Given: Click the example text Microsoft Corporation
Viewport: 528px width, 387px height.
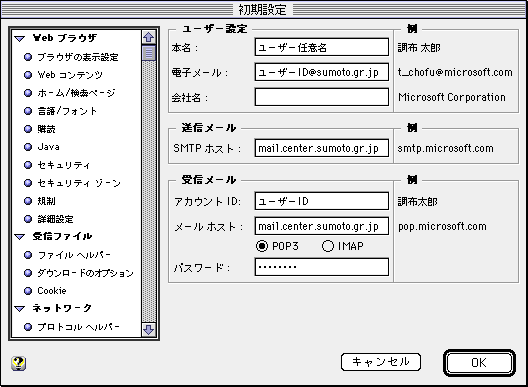Looking at the screenshot, I should 452,97.
